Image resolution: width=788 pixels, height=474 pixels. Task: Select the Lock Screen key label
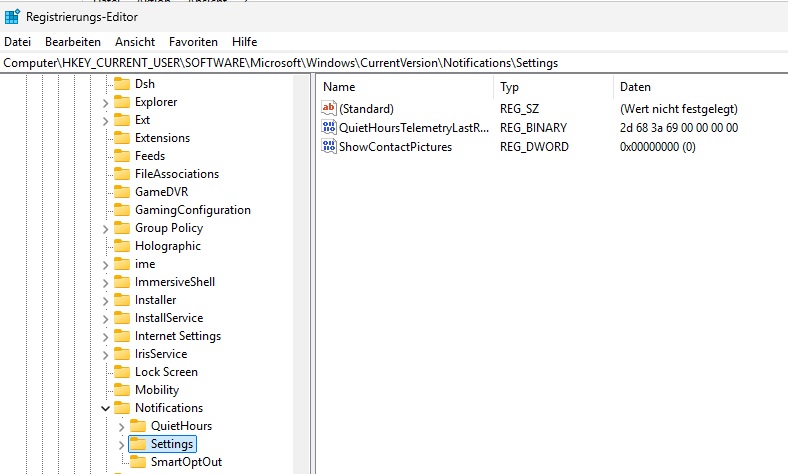tap(166, 372)
